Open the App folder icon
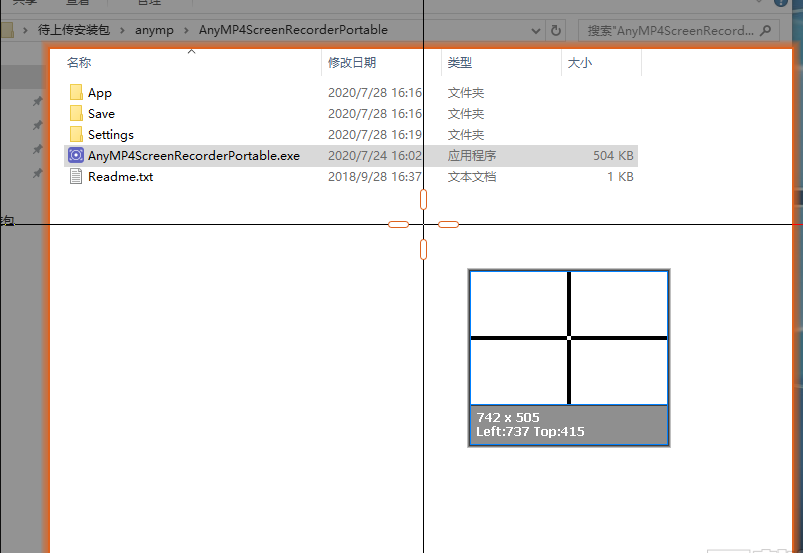 [76, 93]
